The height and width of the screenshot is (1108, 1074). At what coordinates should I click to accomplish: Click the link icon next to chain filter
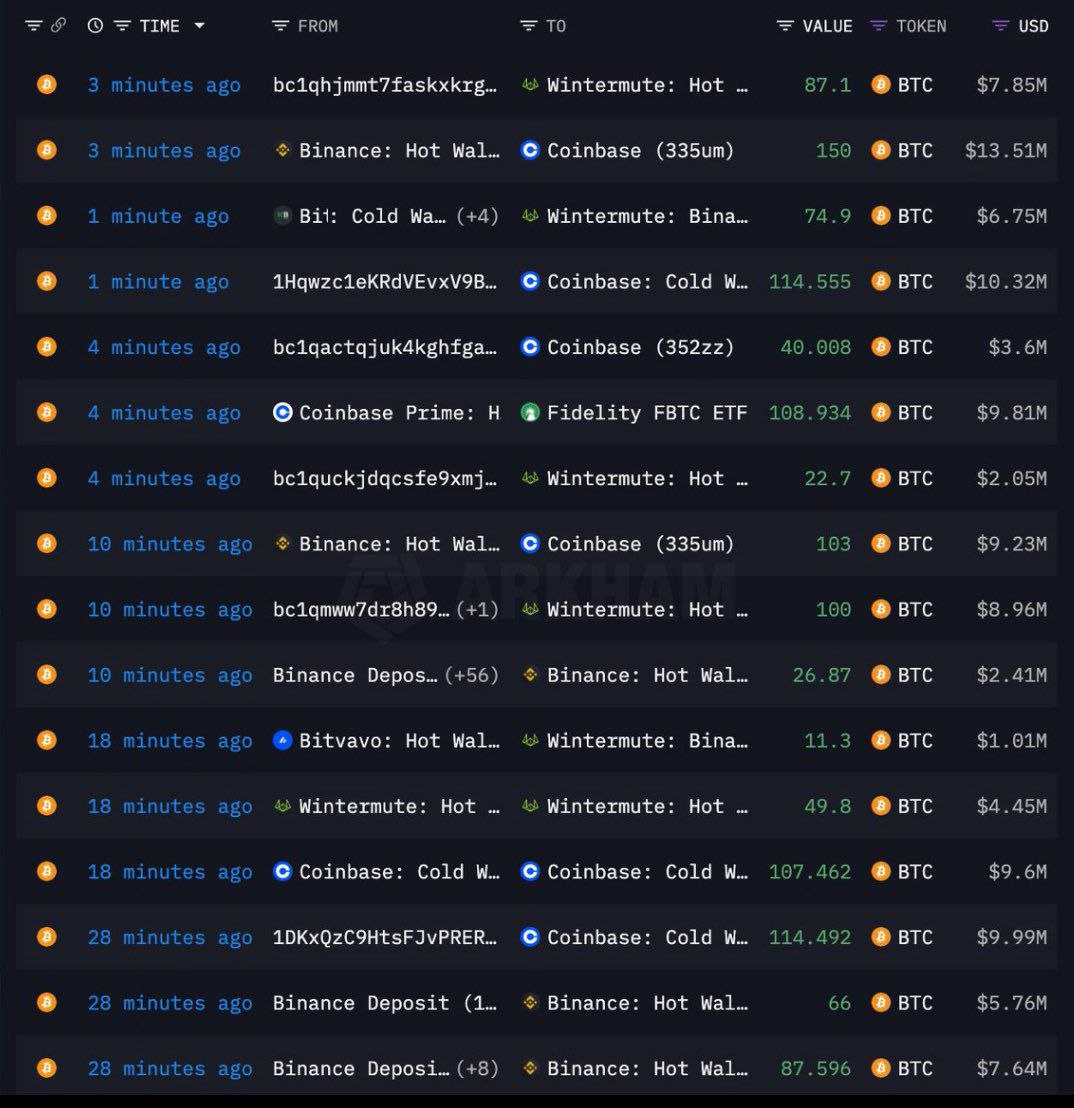click(x=57, y=25)
